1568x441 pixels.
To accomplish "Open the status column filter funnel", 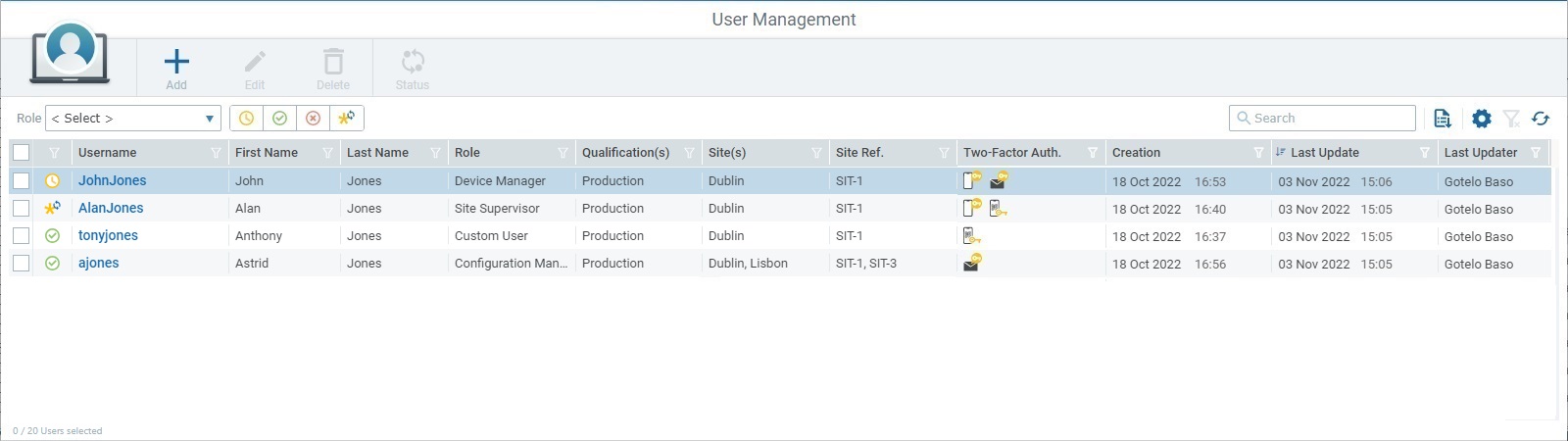I will 54,153.
